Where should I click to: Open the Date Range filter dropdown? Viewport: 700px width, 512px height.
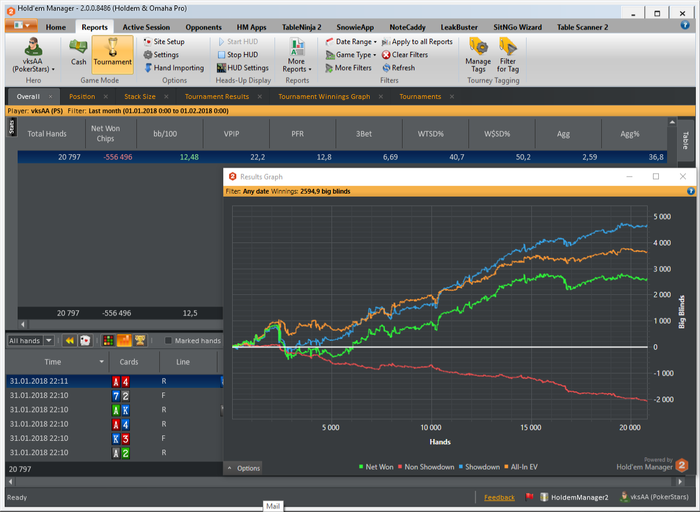[x=351, y=42]
